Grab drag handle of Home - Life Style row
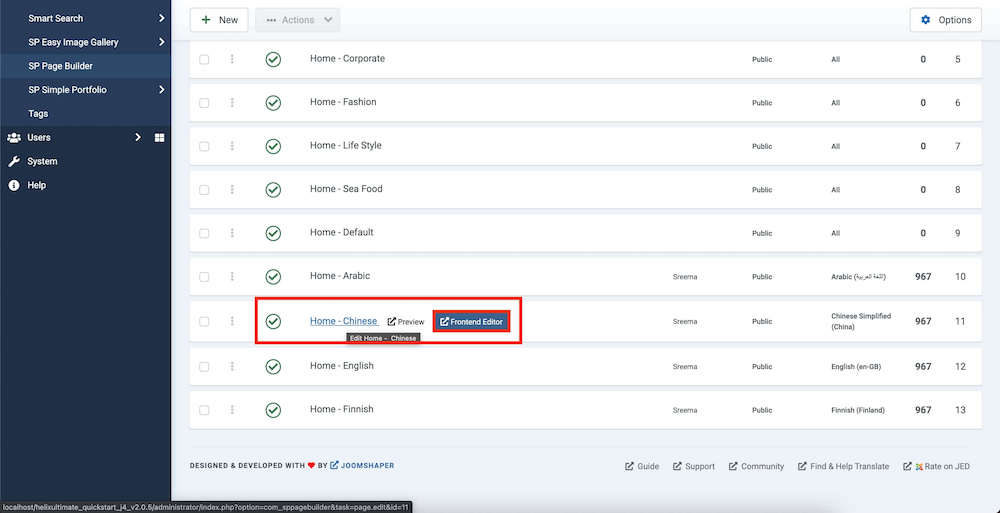Screen dimensions: 1000x513 [x=232, y=146]
